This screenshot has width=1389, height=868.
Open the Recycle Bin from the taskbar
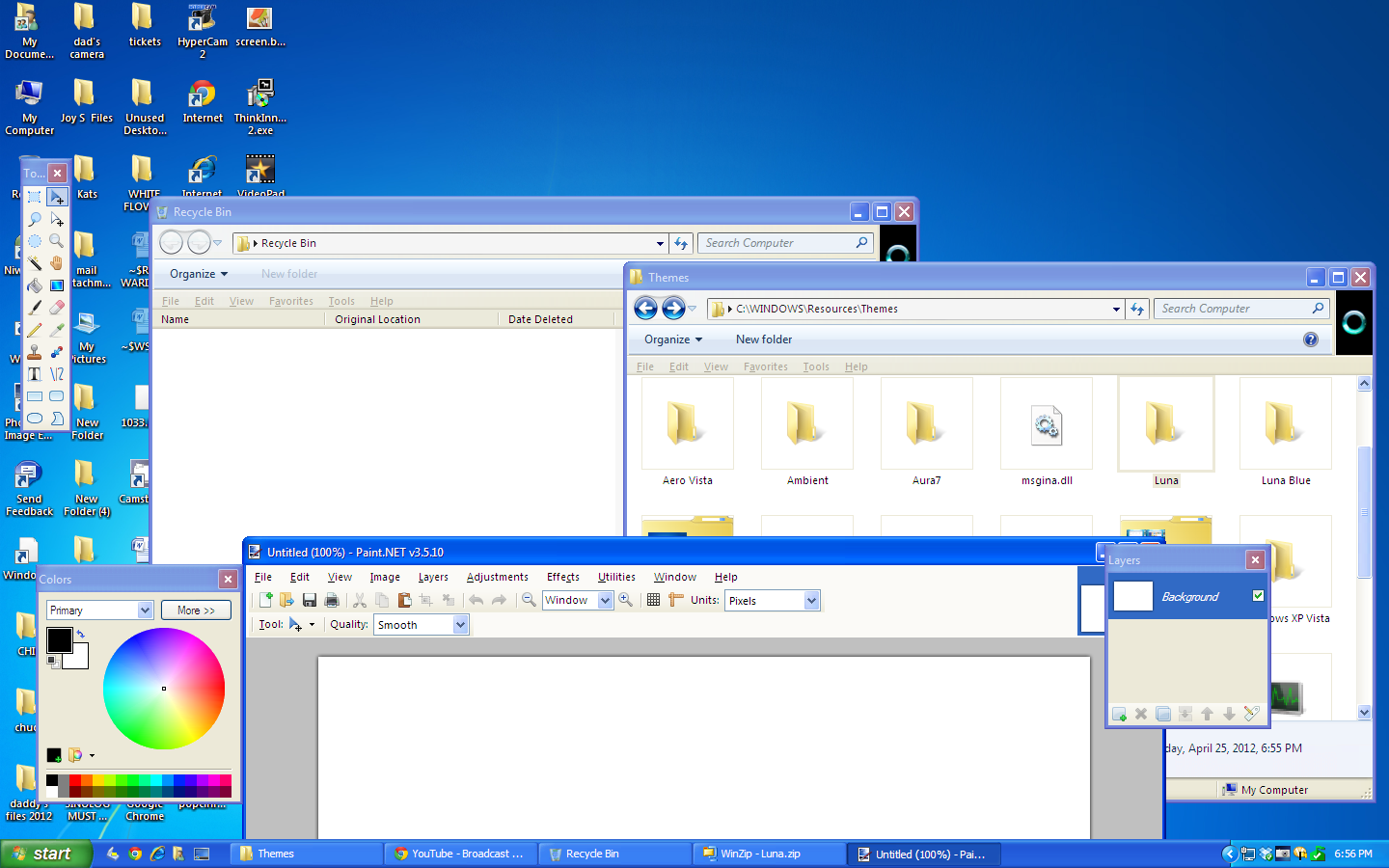[614, 854]
